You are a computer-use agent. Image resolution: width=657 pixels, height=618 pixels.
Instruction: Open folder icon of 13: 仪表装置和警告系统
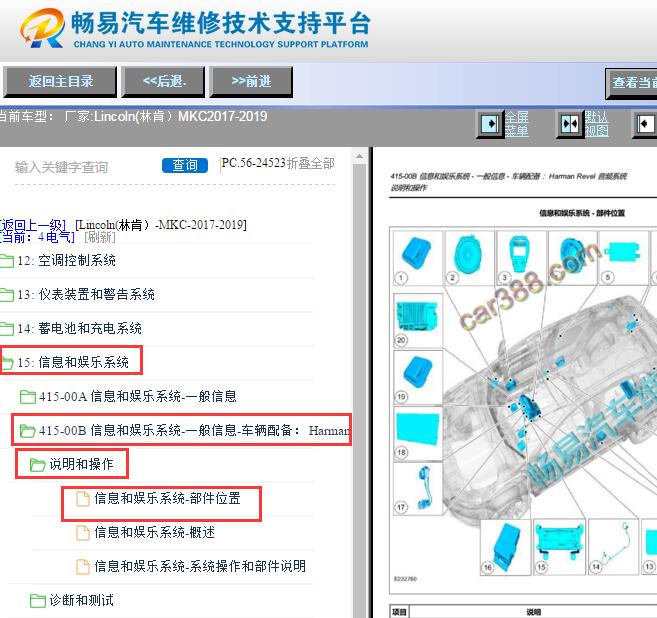coord(6,295)
